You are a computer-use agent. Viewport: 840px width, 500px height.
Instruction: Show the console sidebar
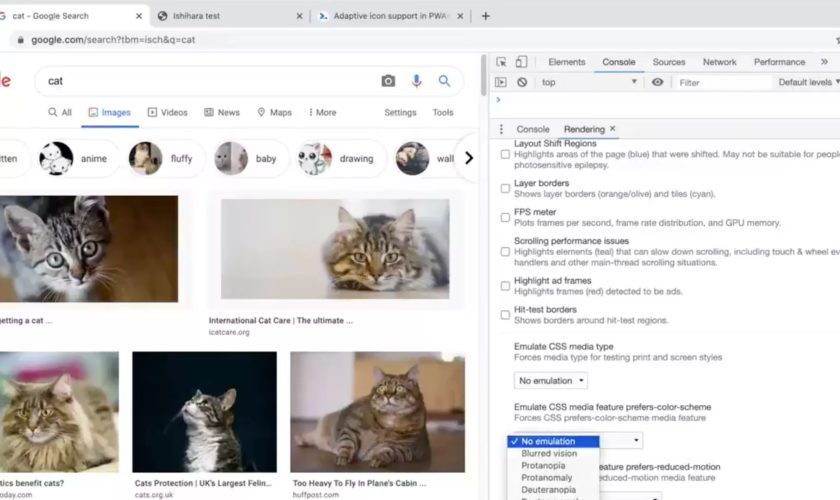click(501, 82)
